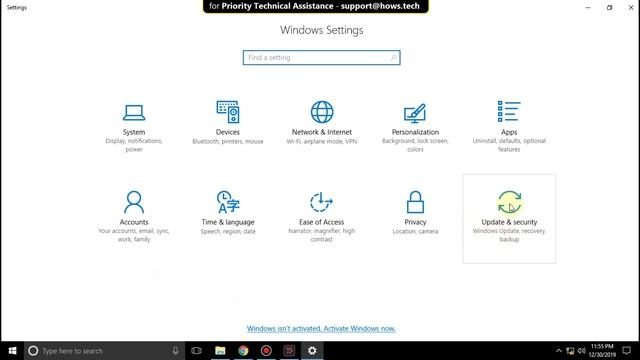Open the Devices keyboard and speaker icon
This screenshot has width=640, height=360.
(228, 112)
